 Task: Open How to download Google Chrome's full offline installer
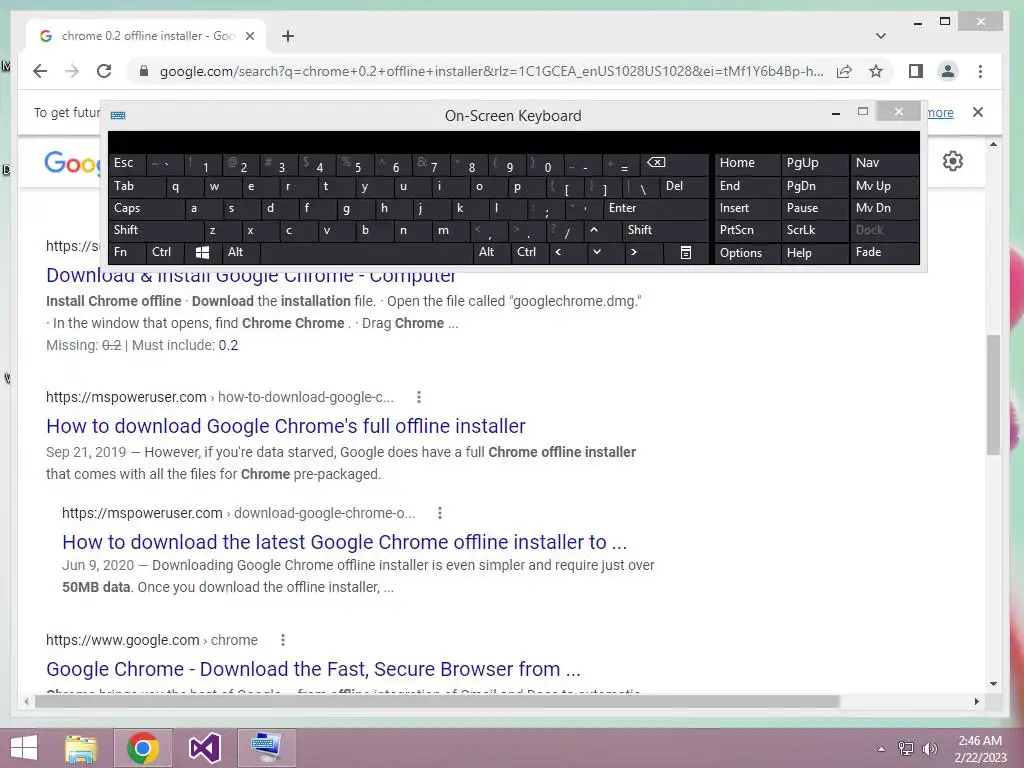(285, 426)
